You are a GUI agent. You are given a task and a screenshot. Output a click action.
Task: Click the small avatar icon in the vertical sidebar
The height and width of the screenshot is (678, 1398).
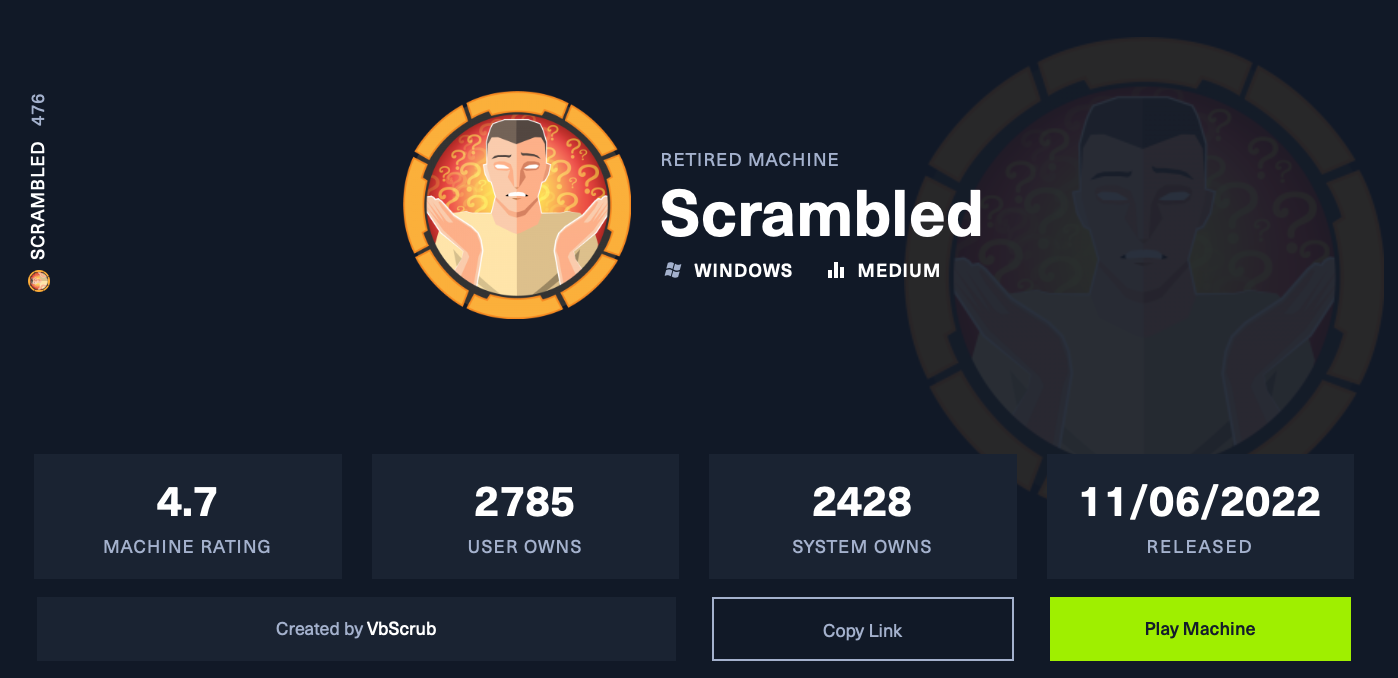pos(38,282)
